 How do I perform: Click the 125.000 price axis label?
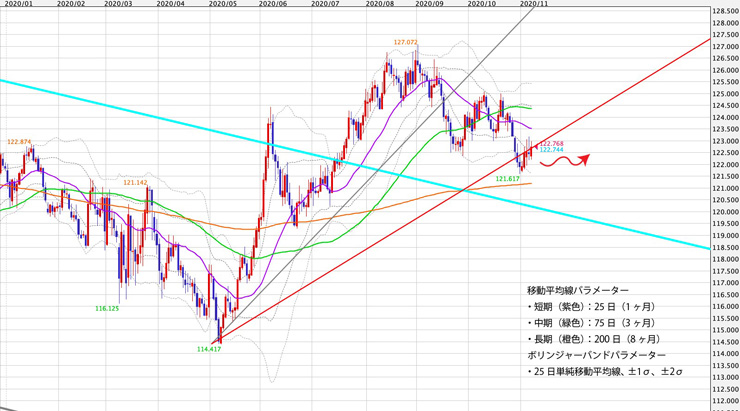click(x=726, y=94)
